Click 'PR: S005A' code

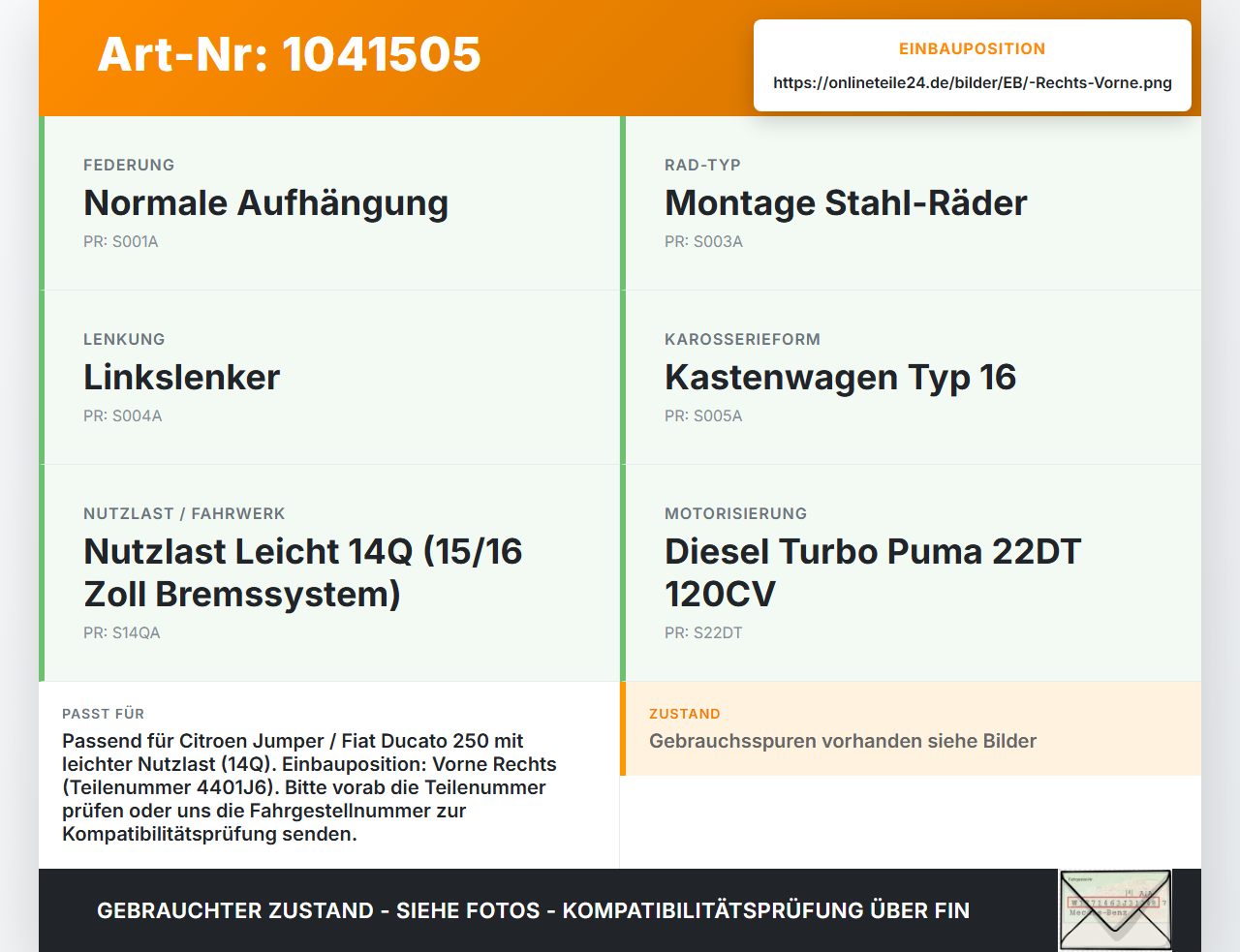tap(703, 416)
